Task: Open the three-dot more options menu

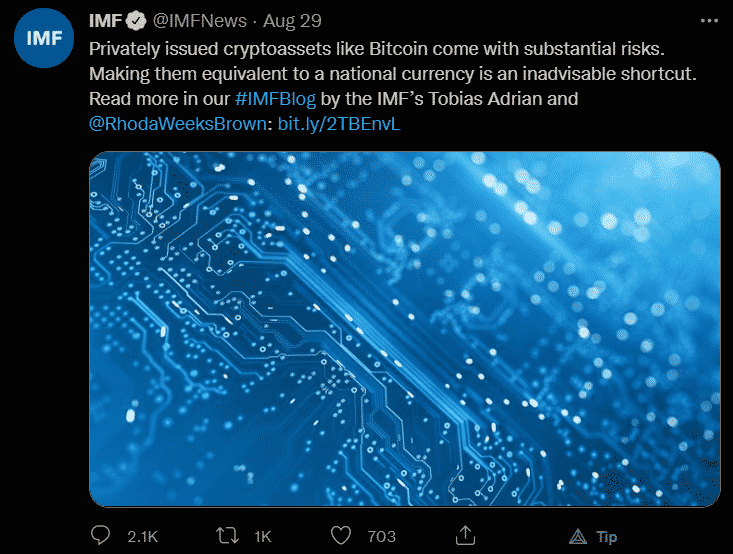Action: pyautogui.click(x=709, y=21)
